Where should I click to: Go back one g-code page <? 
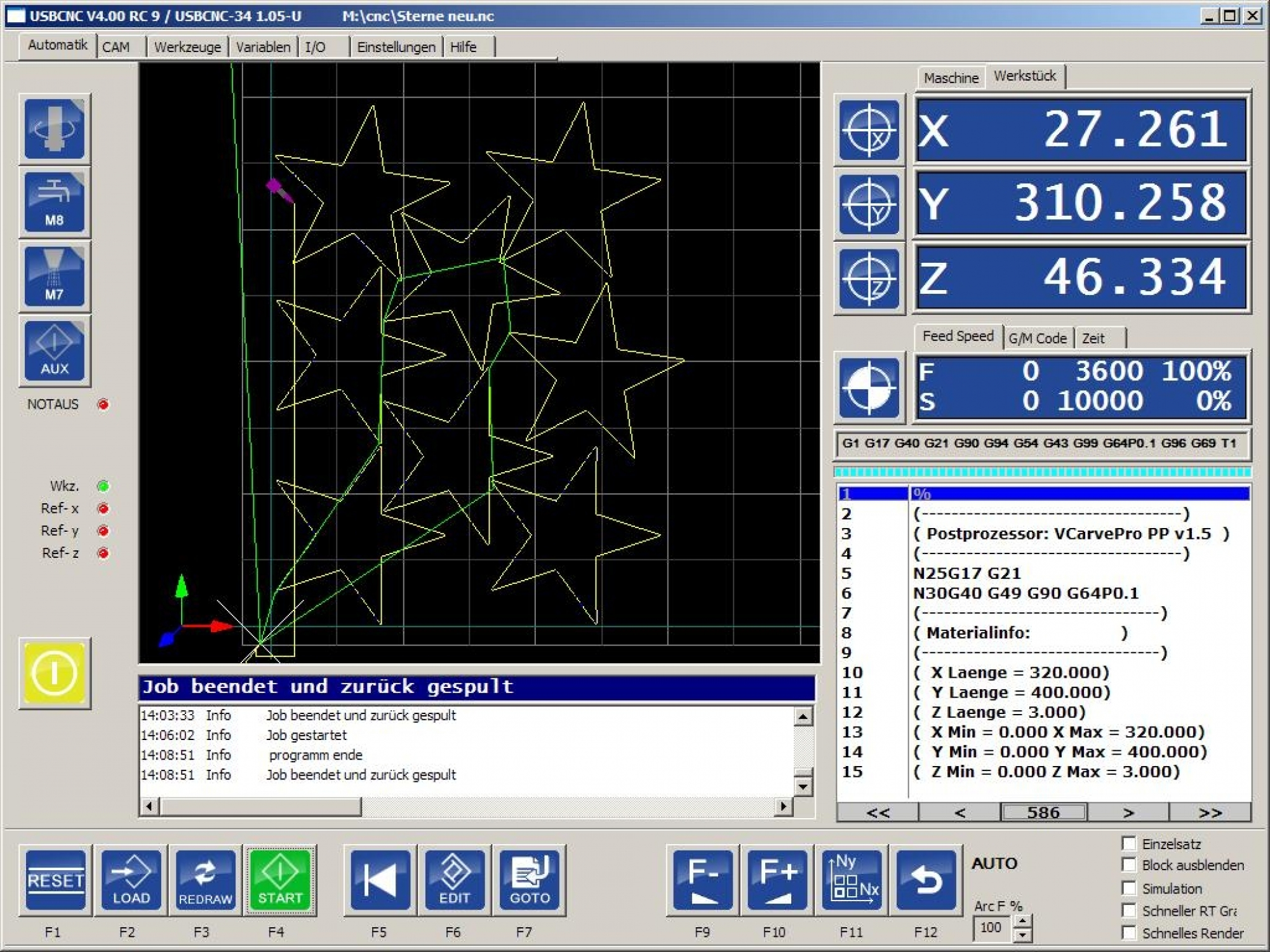point(960,812)
